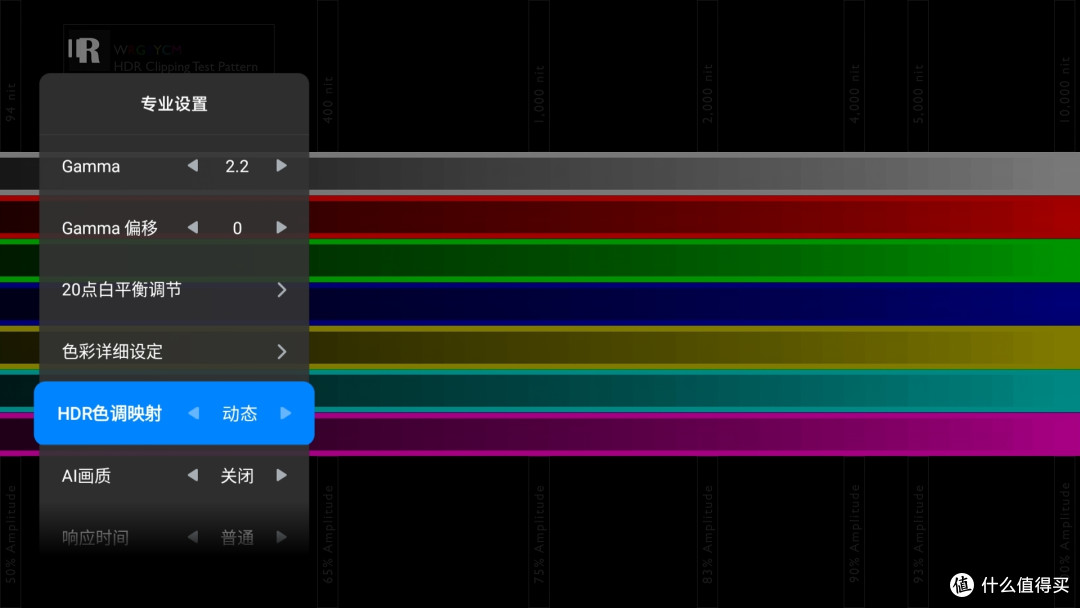Open 20点白平衡调节 submenu

click(121, 290)
